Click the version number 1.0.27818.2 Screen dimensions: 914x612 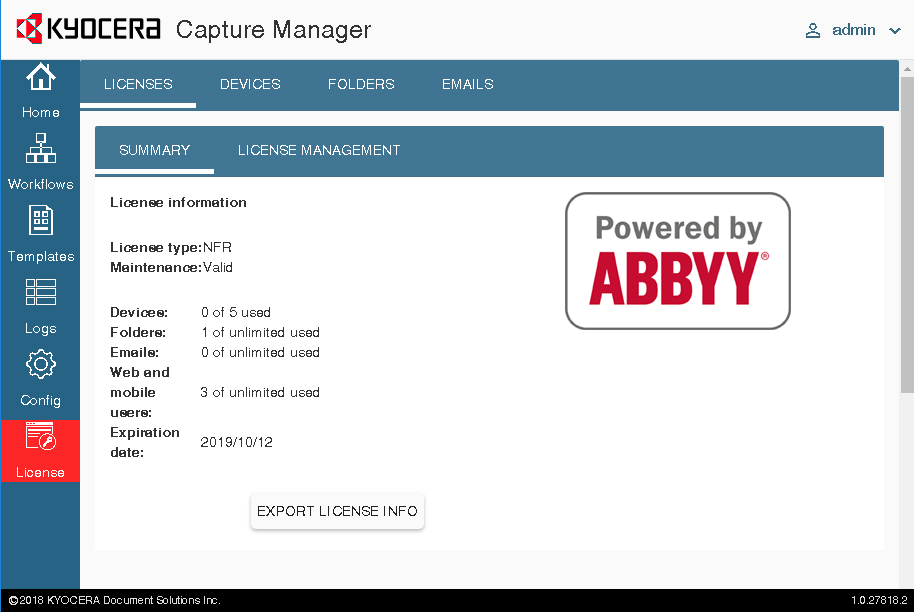(879, 600)
